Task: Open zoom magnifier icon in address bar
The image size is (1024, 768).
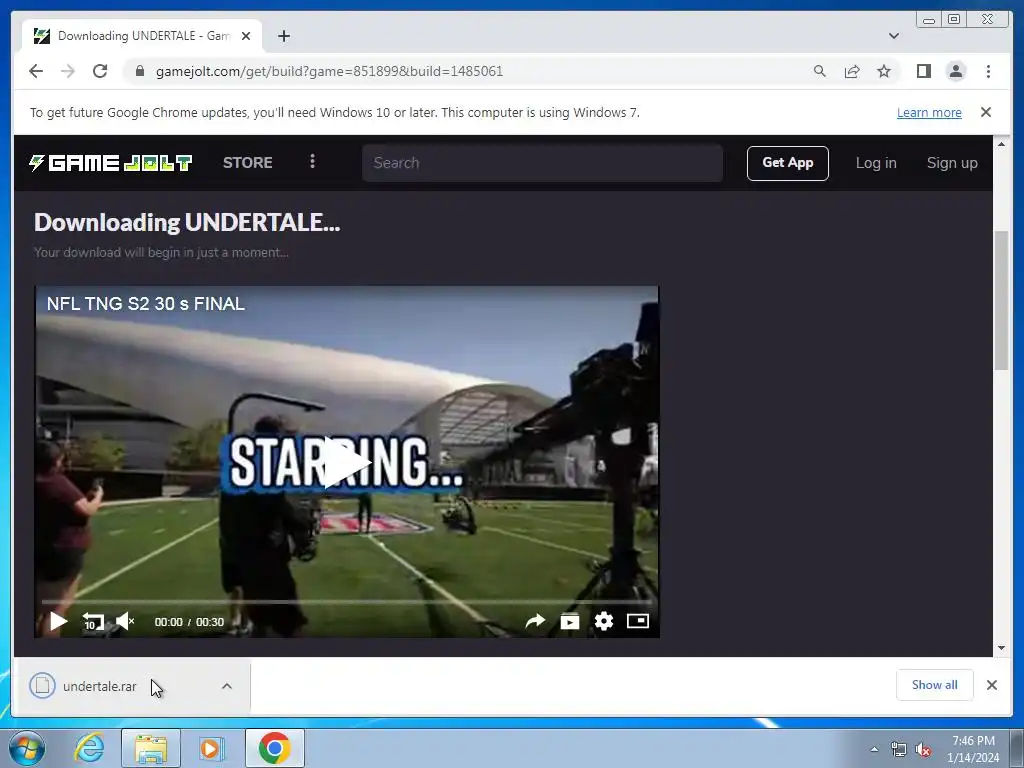Action: point(820,71)
